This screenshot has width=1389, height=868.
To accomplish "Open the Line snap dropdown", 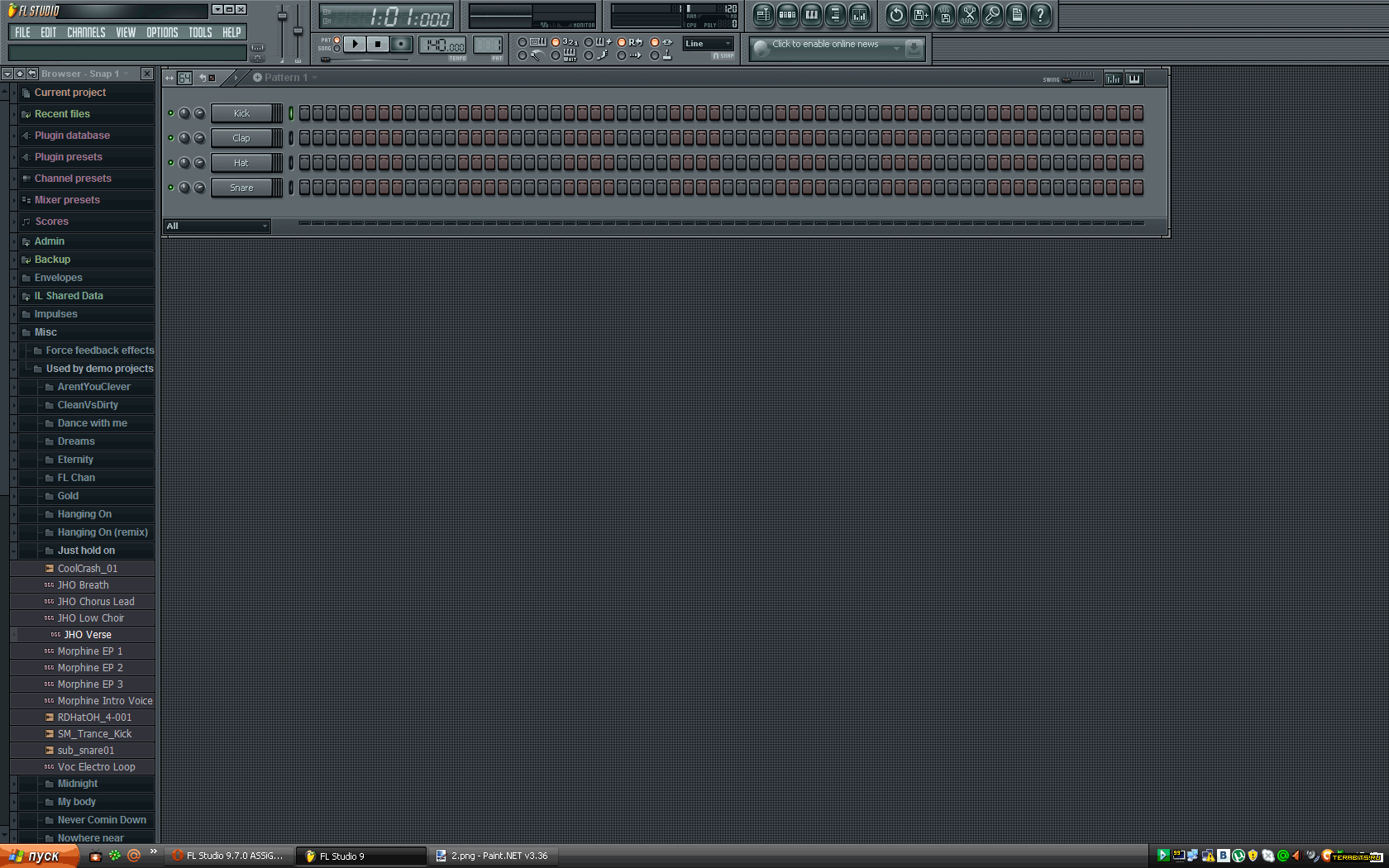I will click(708, 44).
